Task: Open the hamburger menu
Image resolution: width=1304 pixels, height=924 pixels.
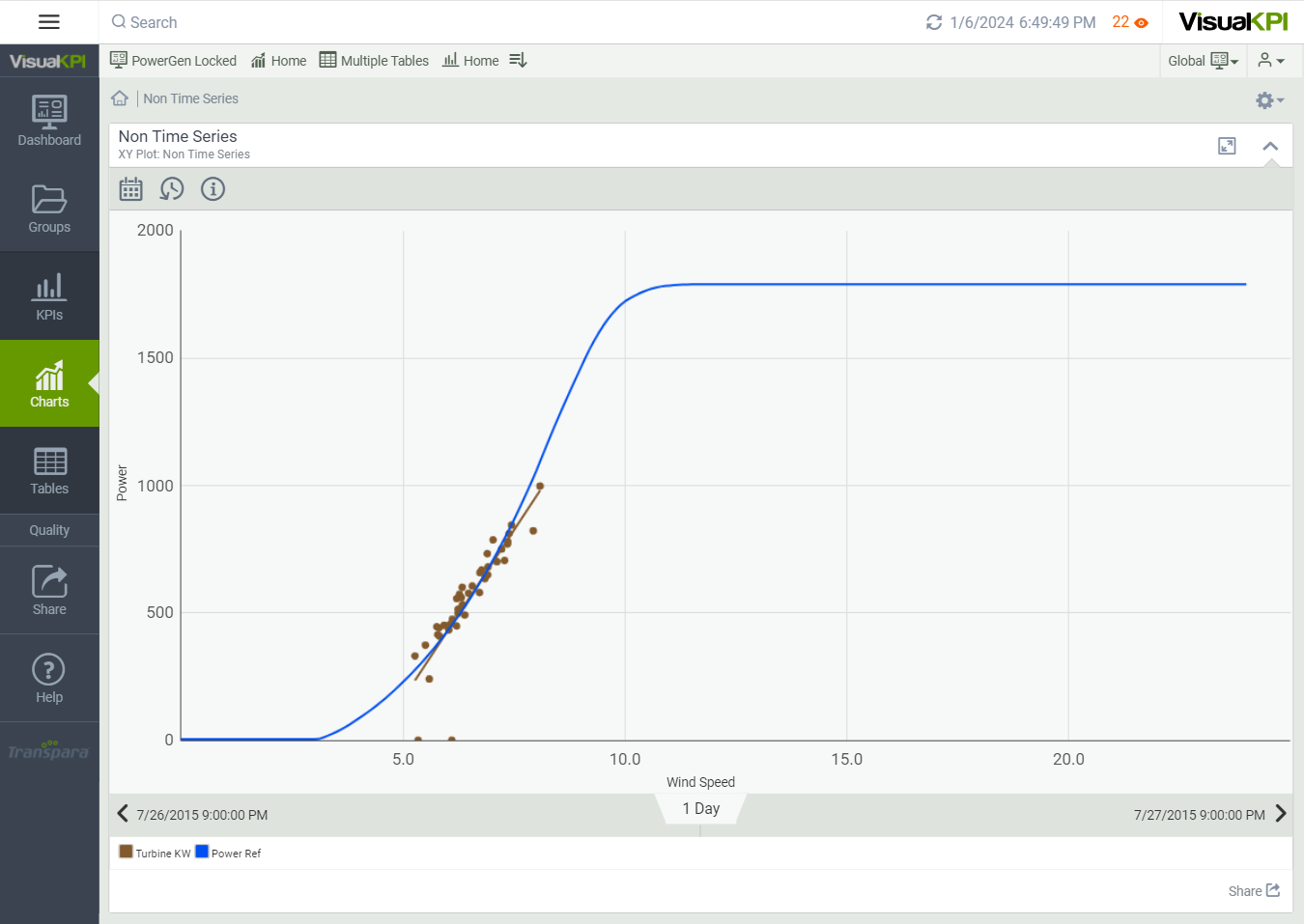Action: pos(49,22)
